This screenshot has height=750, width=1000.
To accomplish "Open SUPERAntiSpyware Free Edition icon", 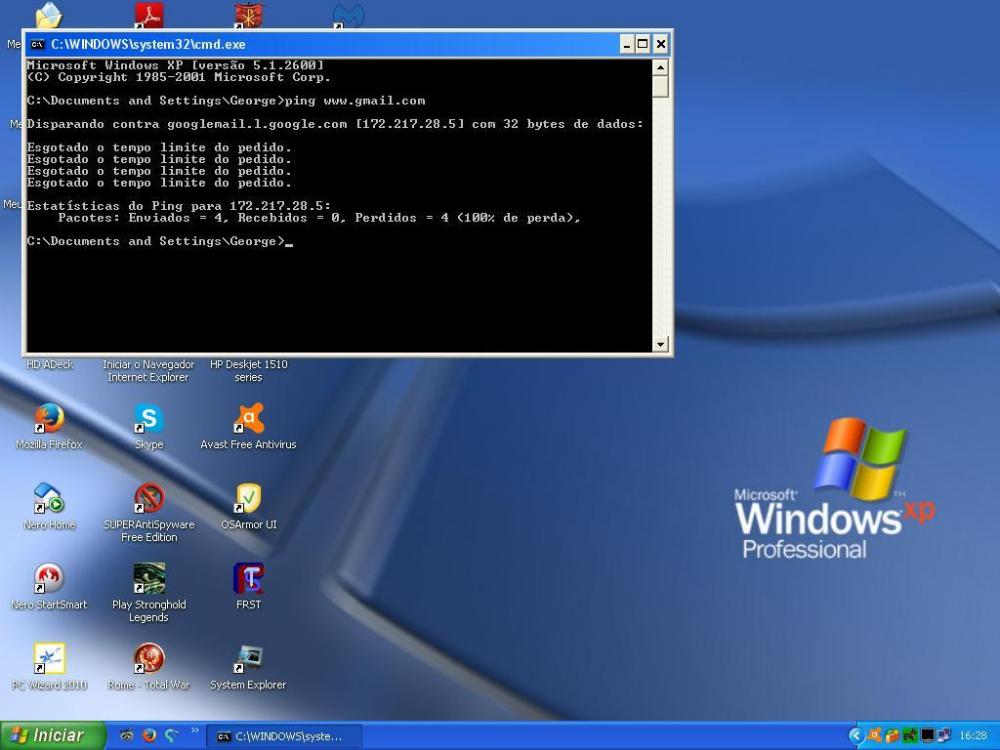I will (x=149, y=499).
